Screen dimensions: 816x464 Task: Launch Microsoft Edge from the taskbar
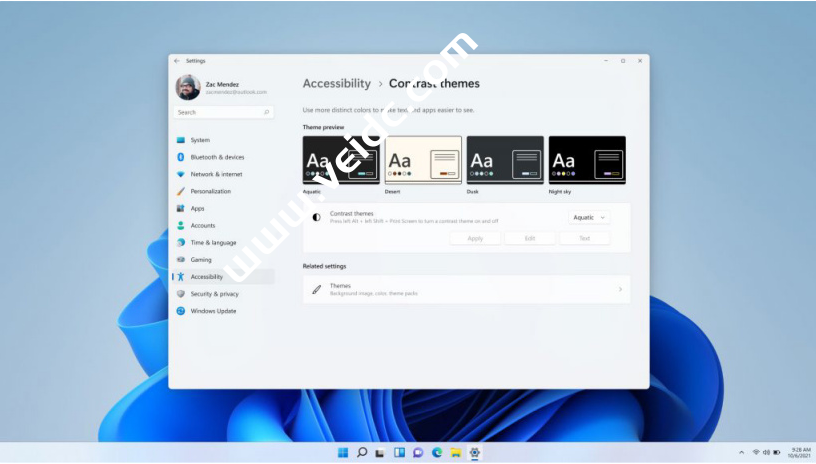pos(437,453)
